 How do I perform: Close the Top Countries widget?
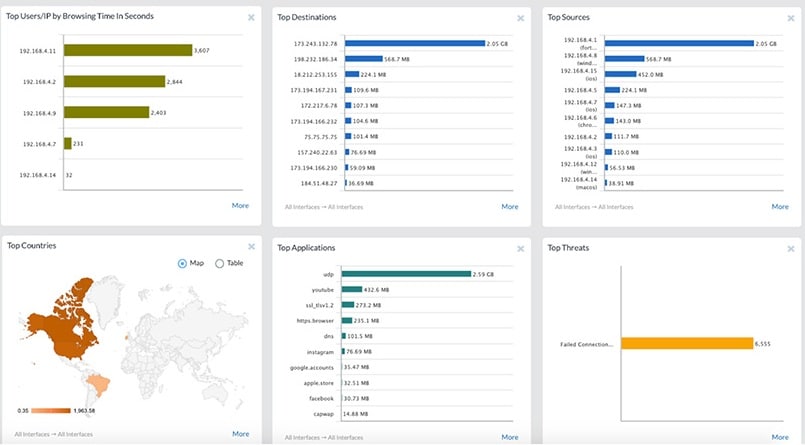(x=249, y=247)
